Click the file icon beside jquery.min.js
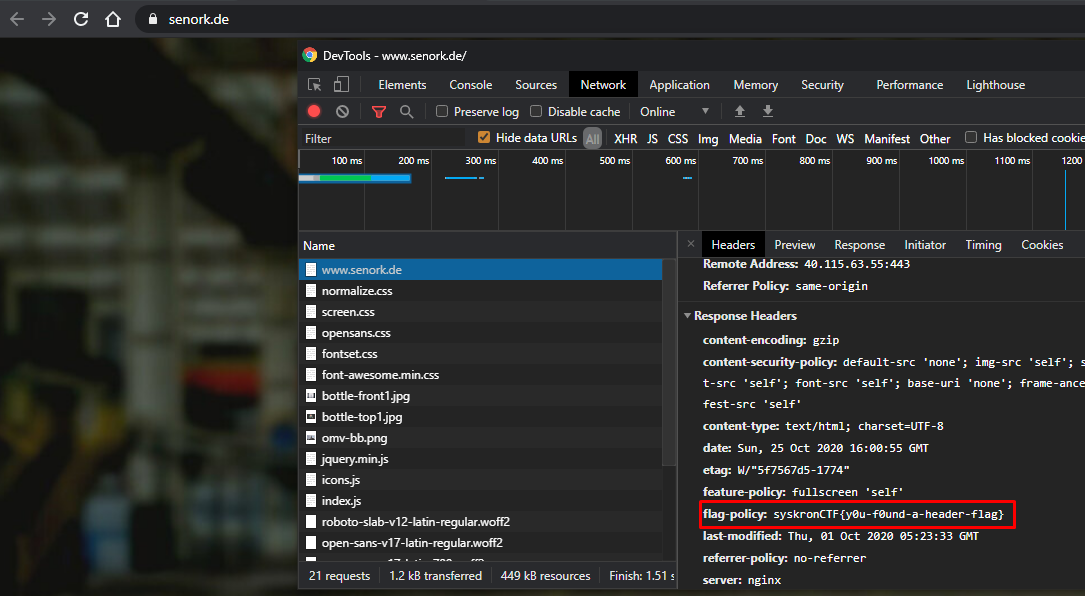The image size is (1085, 596). 311,459
